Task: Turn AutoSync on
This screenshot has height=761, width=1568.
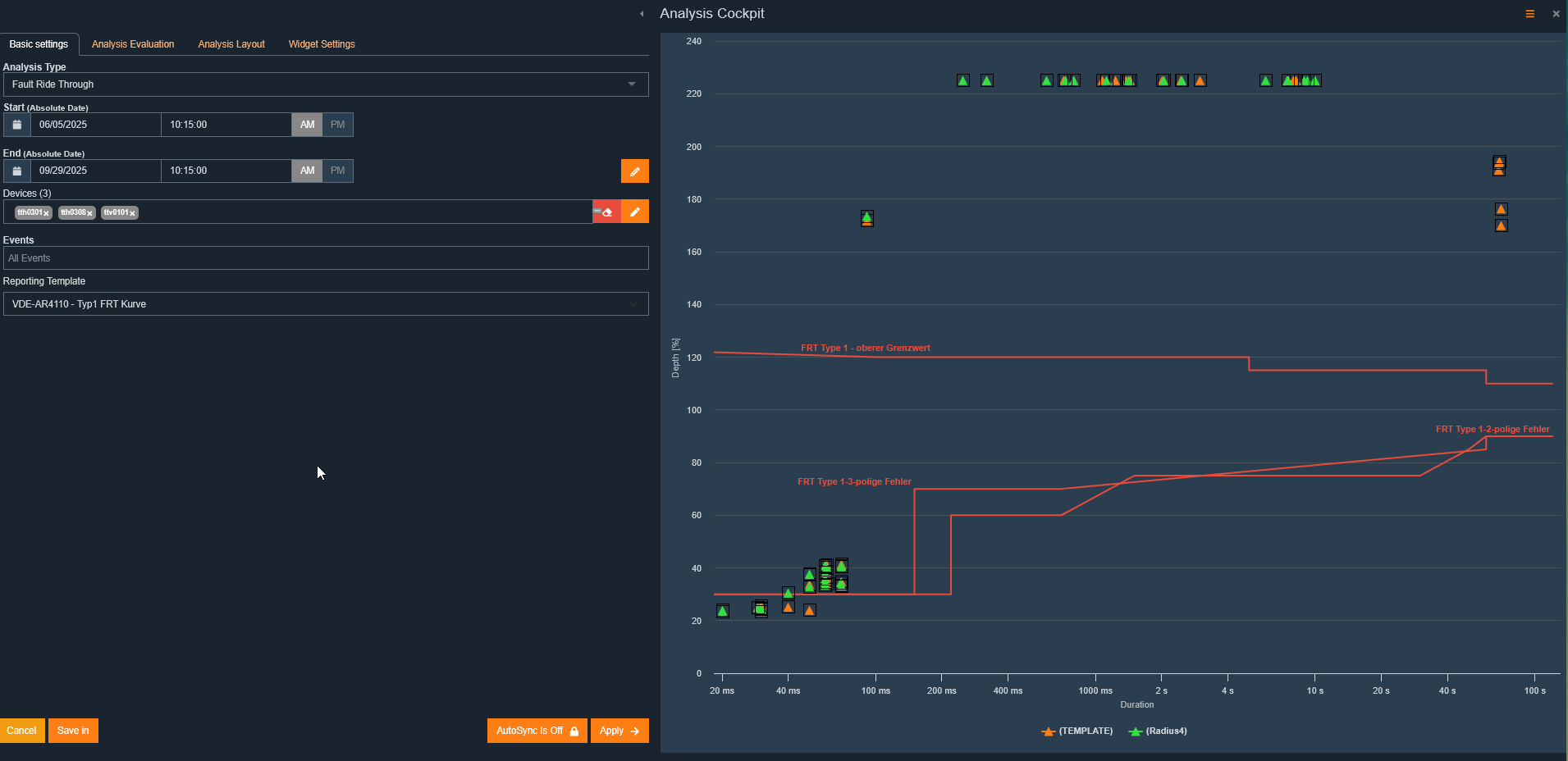Action: [536, 730]
